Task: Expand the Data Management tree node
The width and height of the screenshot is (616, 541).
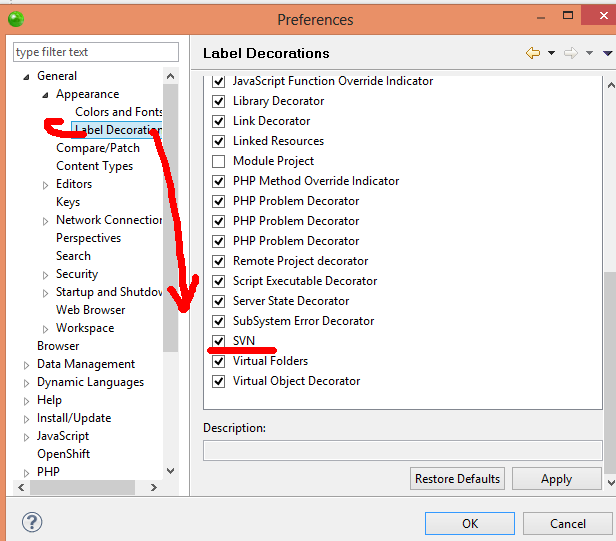Action: pos(27,365)
